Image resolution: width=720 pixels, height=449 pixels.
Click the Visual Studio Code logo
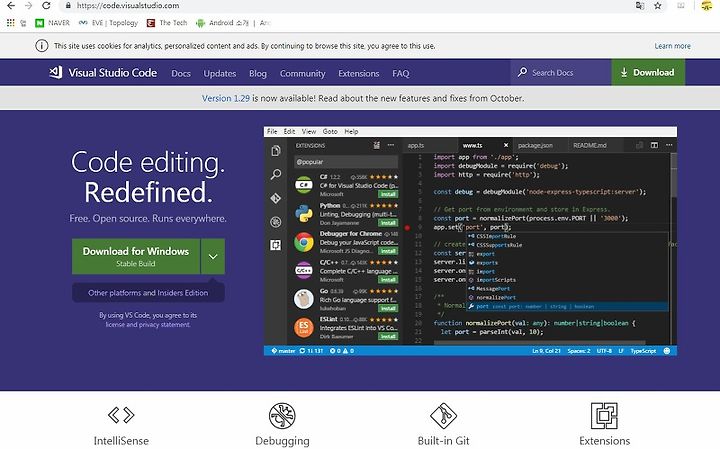click(103, 73)
